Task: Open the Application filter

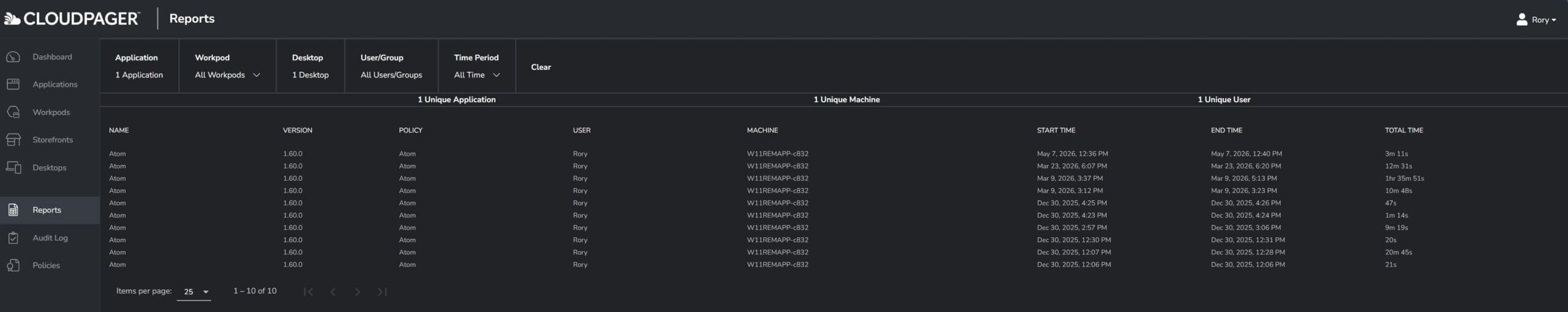Action: coord(139,66)
